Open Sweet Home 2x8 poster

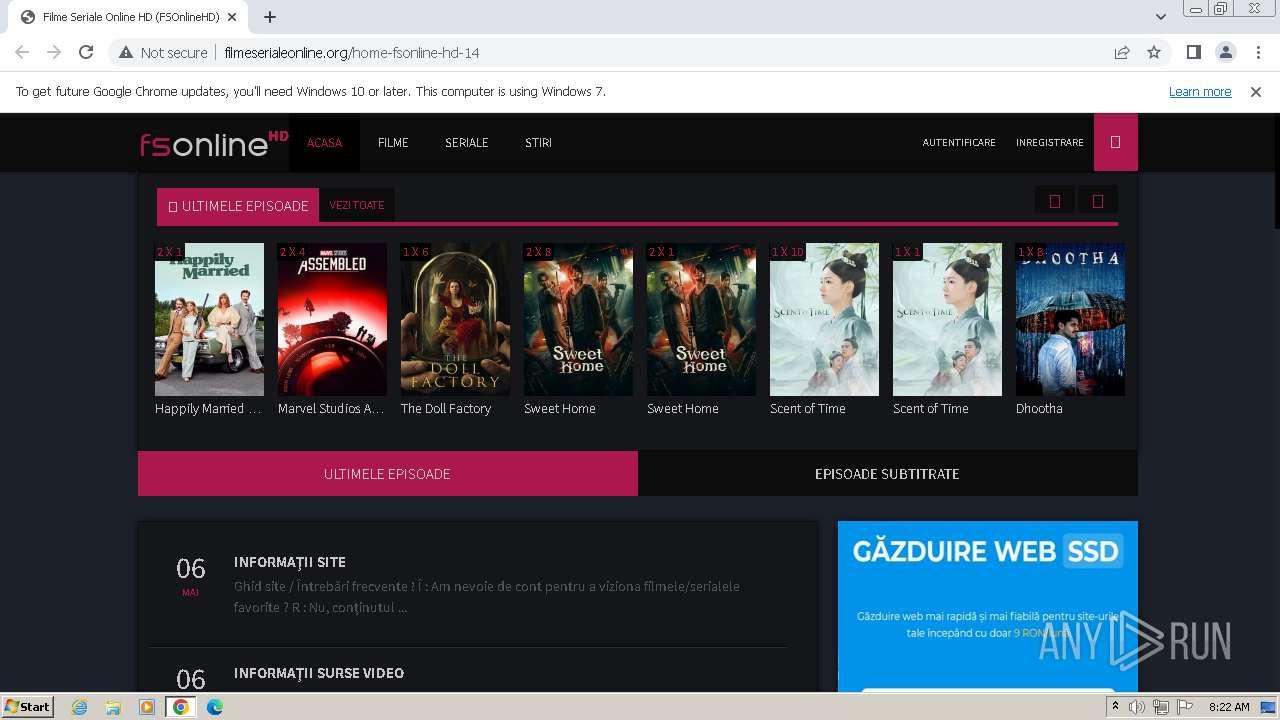tap(578, 319)
